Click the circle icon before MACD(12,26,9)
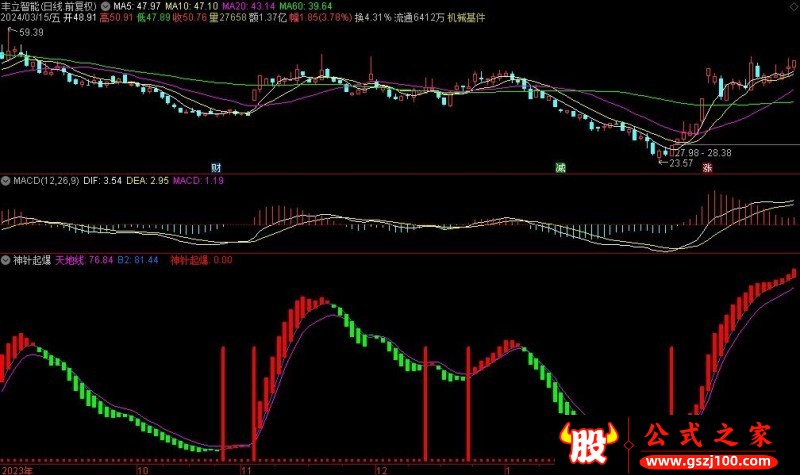This screenshot has height=475, width=800. coord(5,181)
